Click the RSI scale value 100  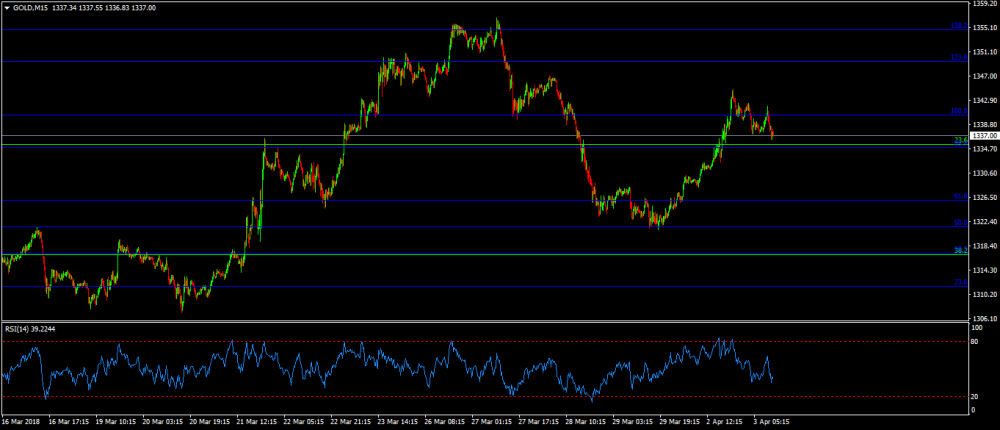[976, 327]
